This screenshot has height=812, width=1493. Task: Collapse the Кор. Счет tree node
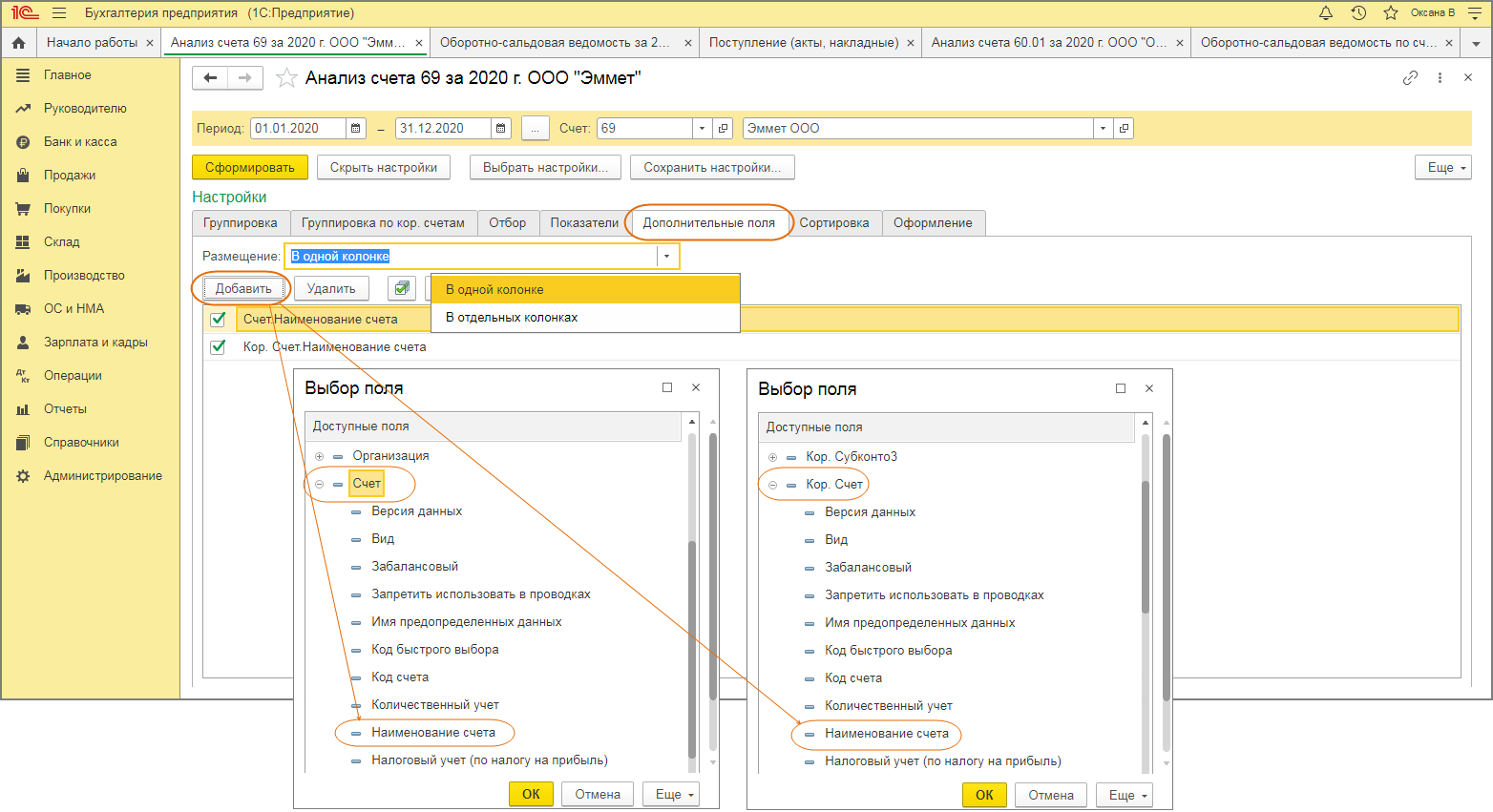click(x=772, y=485)
